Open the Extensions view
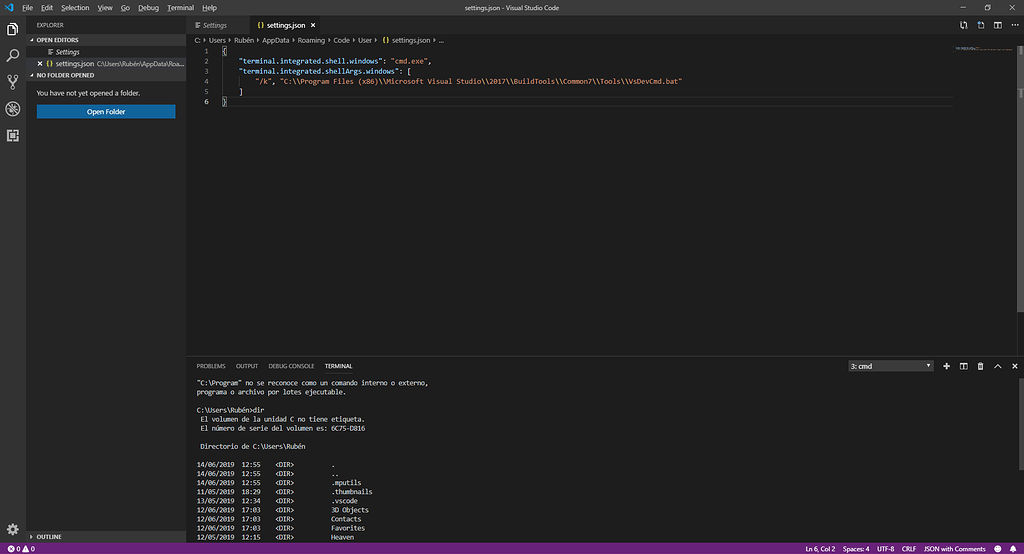This screenshot has width=1024, height=554. pyautogui.click(x=13, y=135)
